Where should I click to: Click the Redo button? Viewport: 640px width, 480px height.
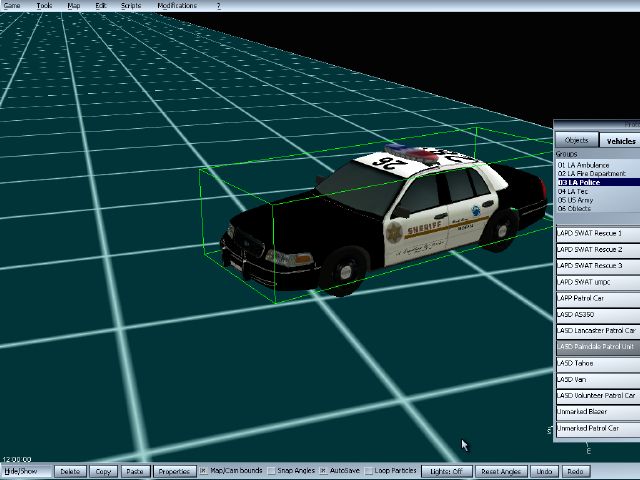(x=576, y=471)
